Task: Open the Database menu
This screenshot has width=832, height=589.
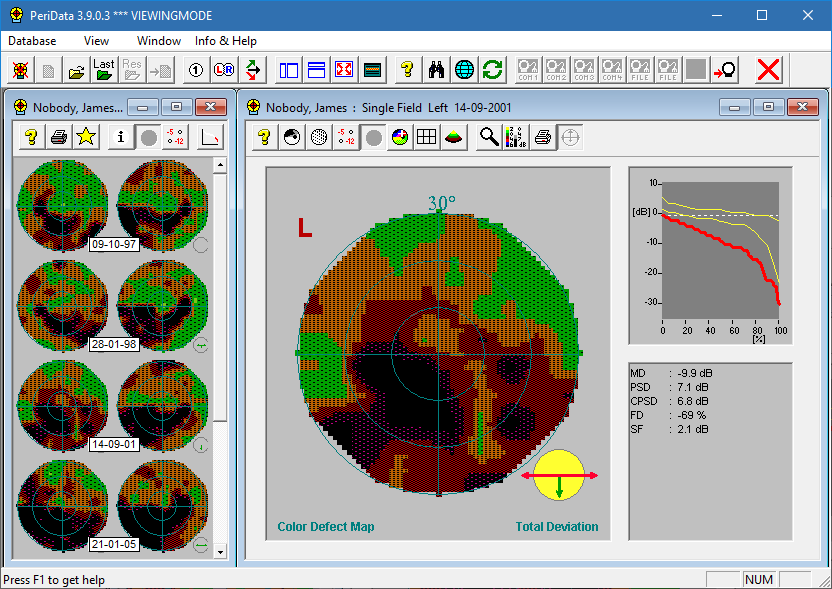Action: click(32, 41)
